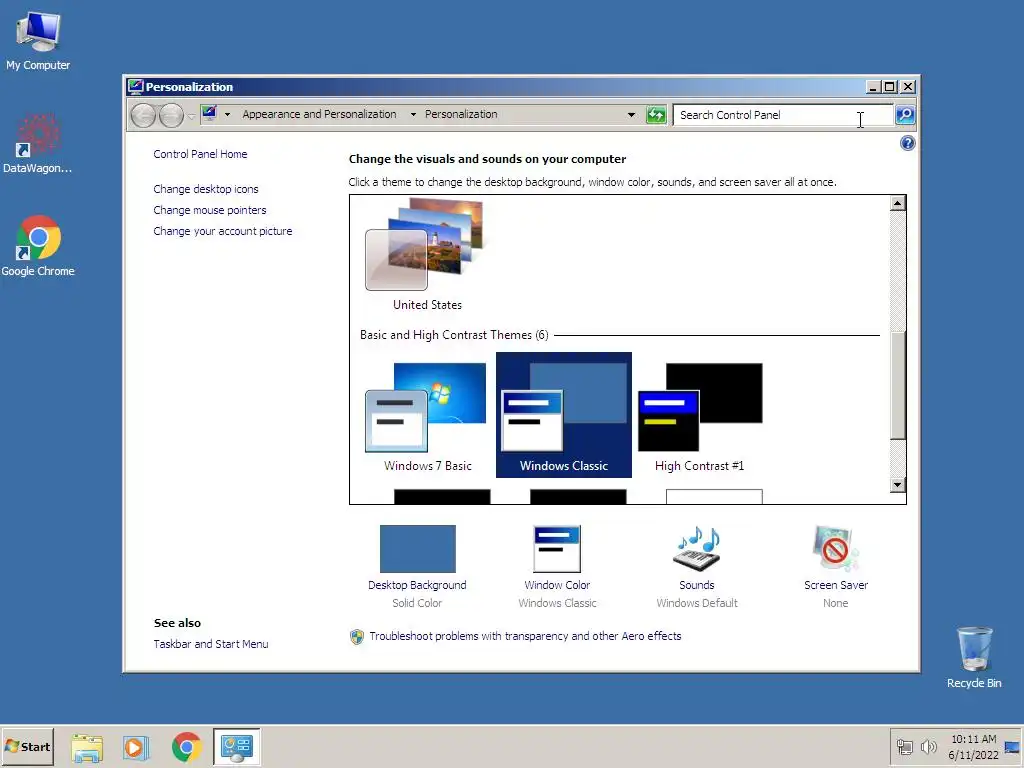Open Windows Media Player from taskbar
Image resolution: width=1024 pixels, height=768 pixels.
pos(136,747)
